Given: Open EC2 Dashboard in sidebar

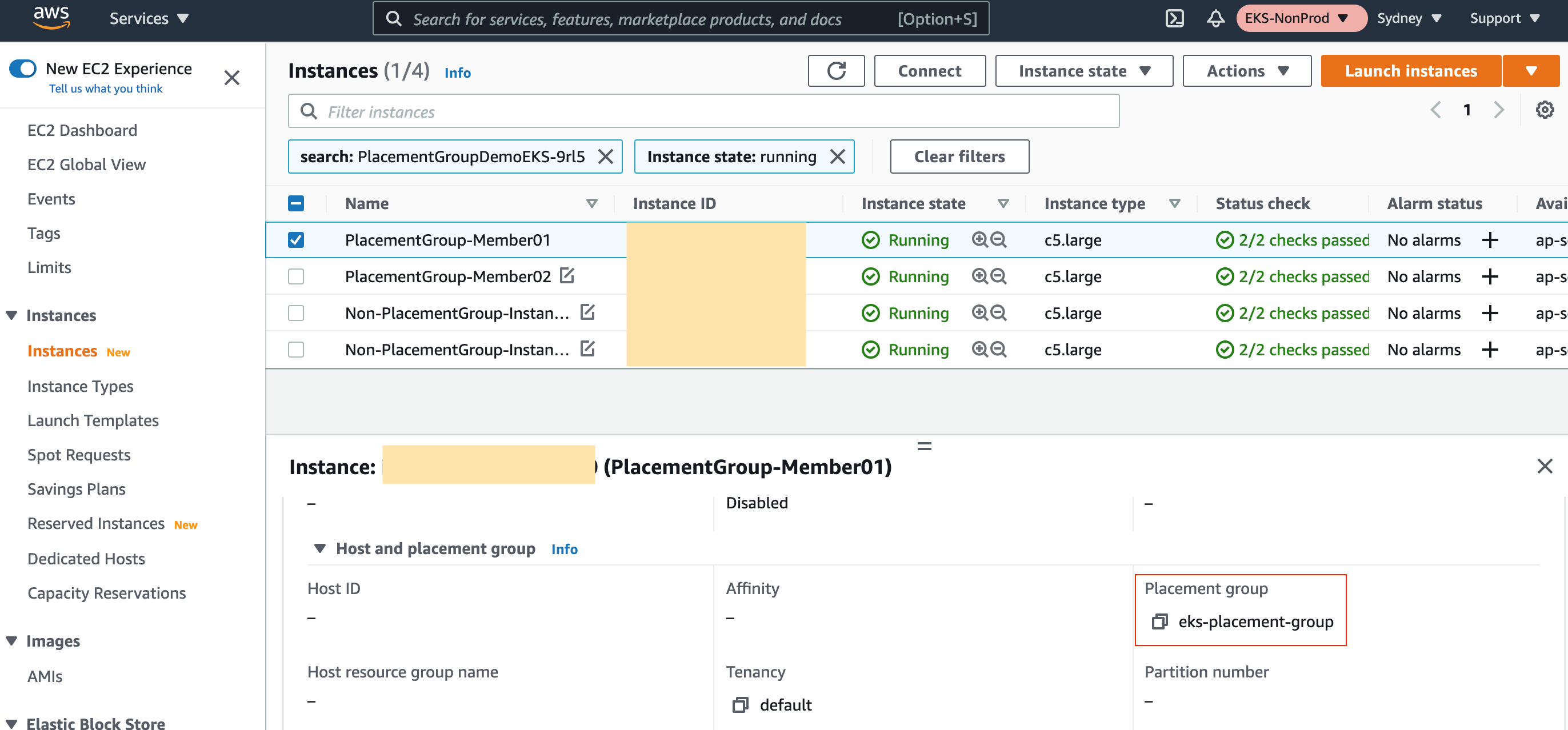Looking at the screenshot, I should (82, 131).
